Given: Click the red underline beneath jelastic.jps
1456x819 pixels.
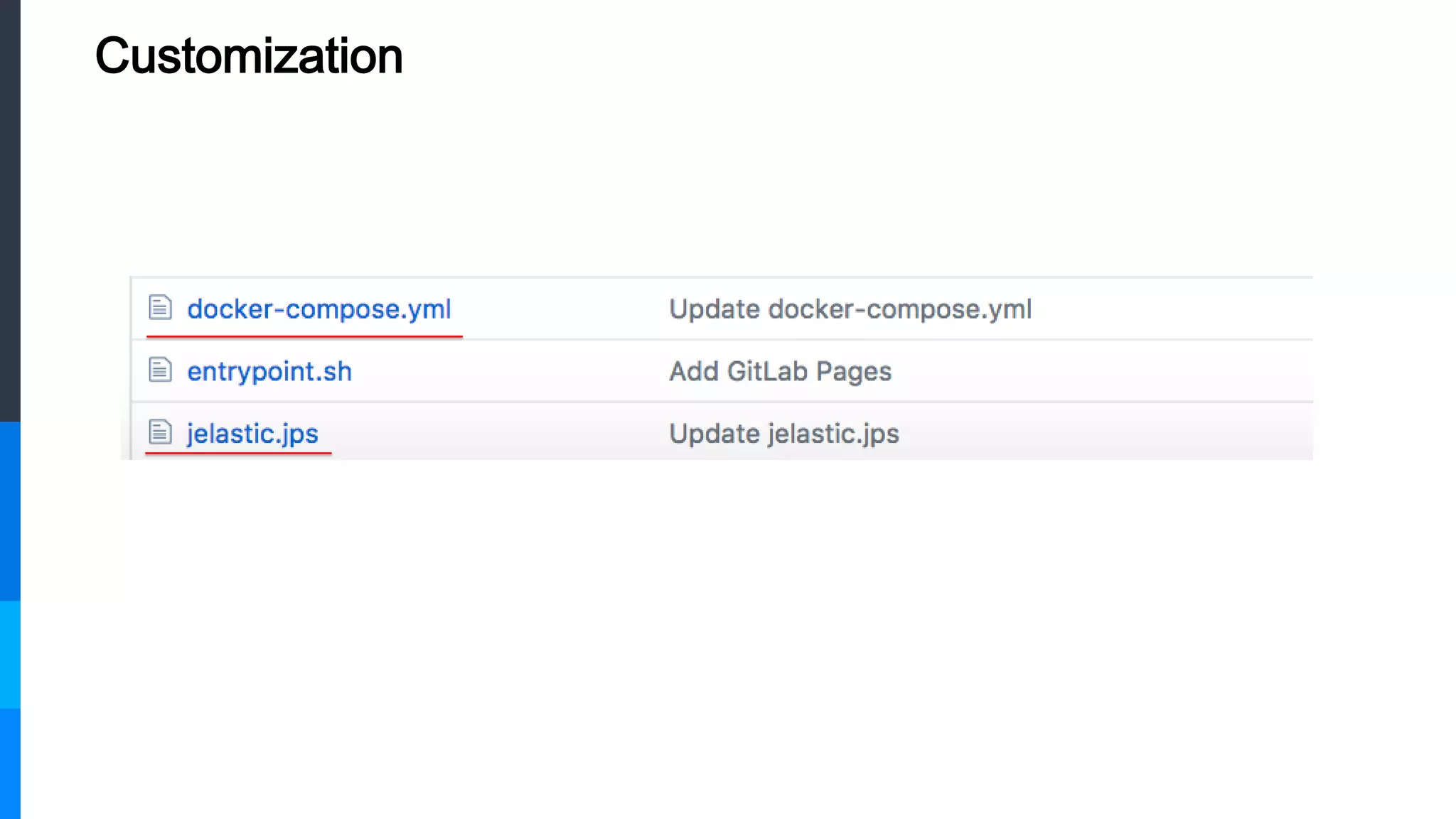Looking at the screenshot, I should coord(238,452).
